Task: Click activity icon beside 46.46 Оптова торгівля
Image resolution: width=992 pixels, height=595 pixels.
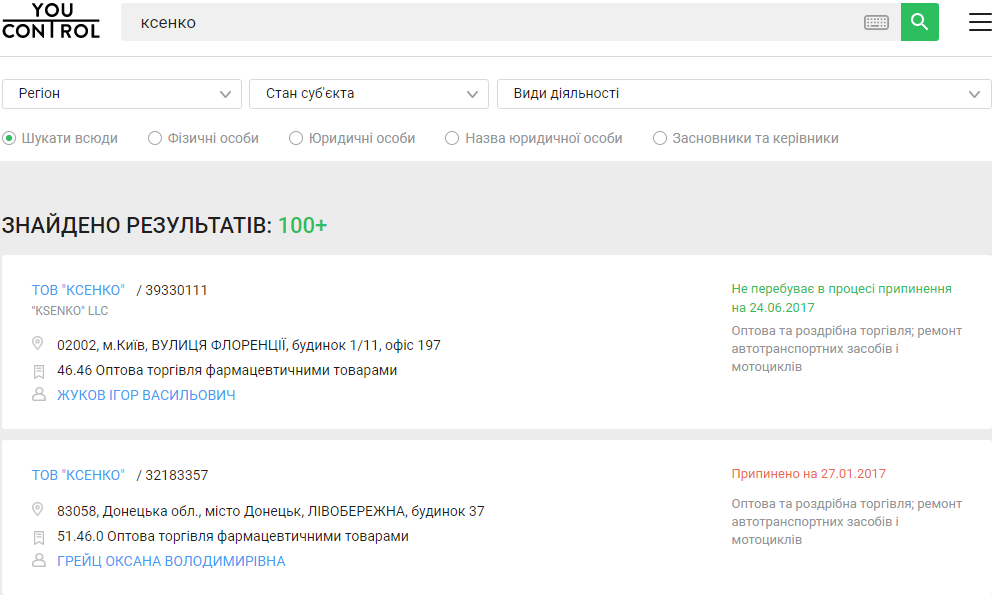Action: [39, 370]
